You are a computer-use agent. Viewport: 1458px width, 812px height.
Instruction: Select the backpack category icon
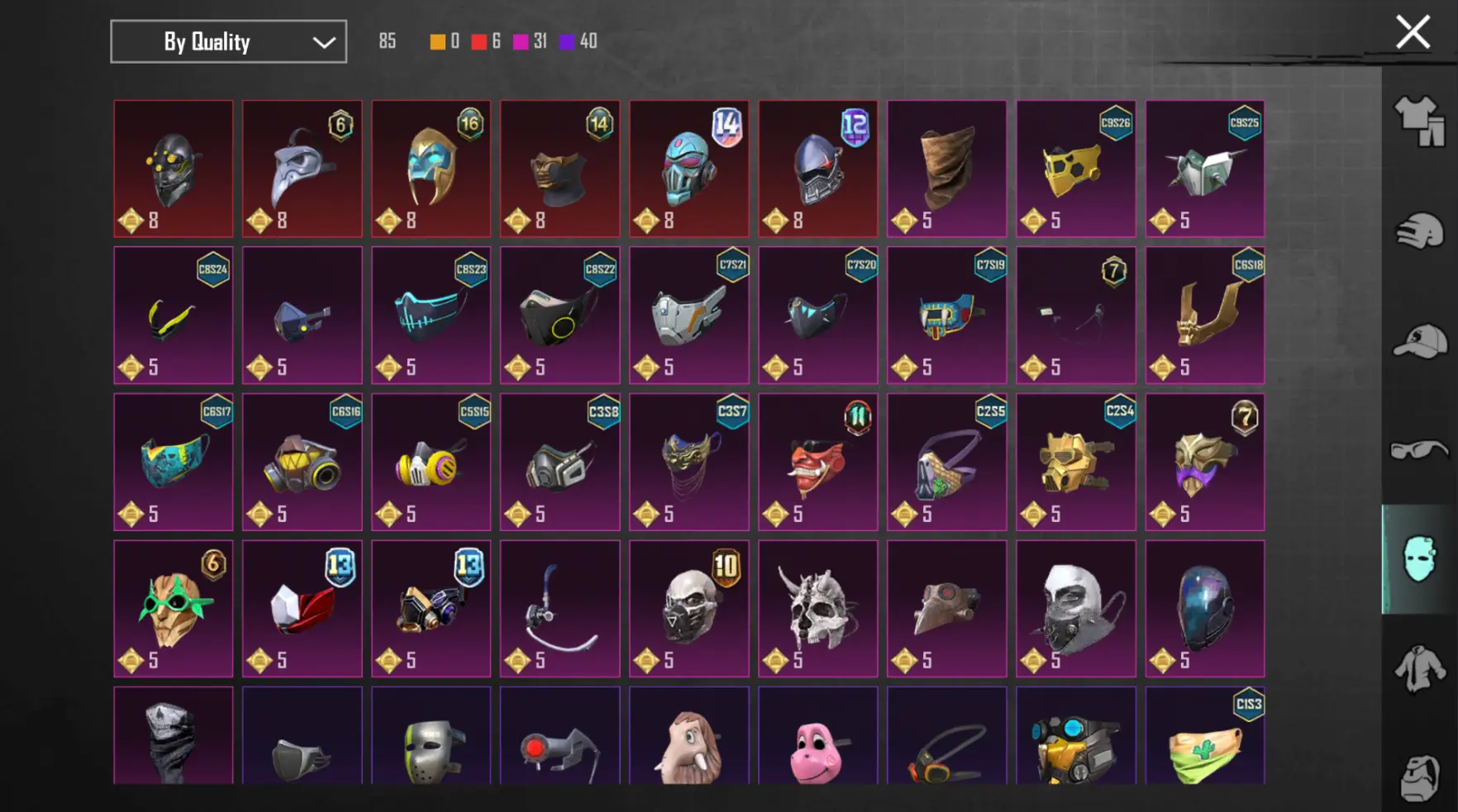click(x=1419, y=777)
